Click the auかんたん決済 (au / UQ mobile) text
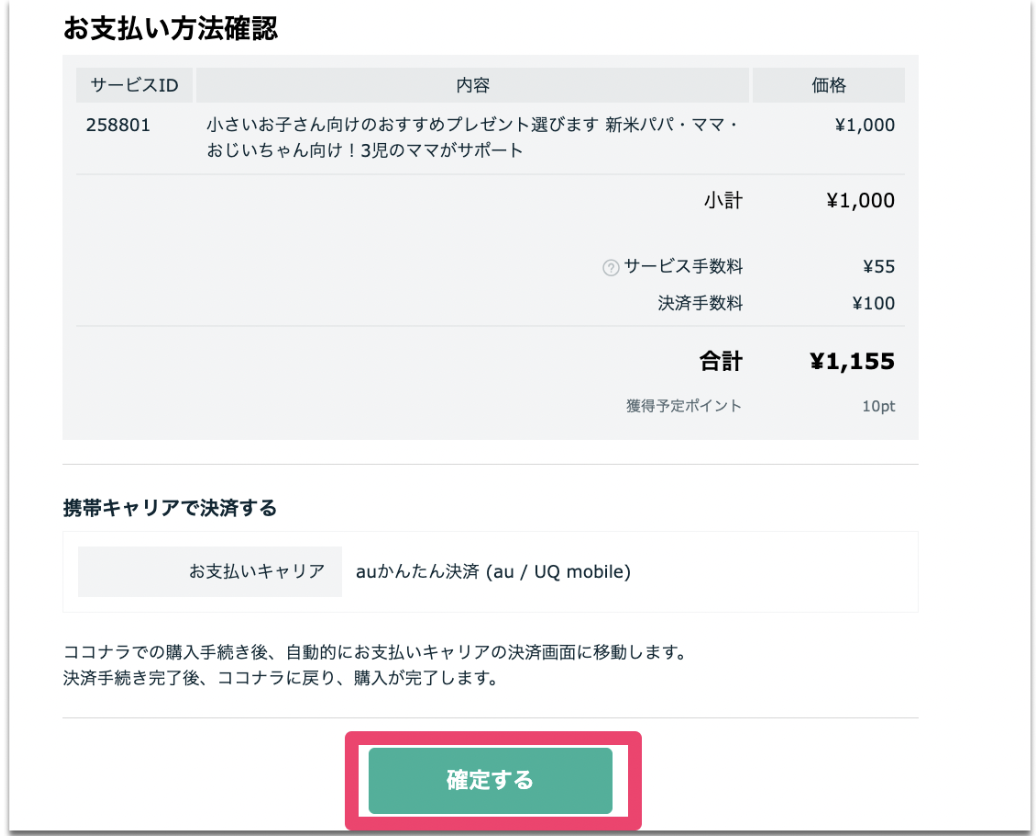 (493, 572)
